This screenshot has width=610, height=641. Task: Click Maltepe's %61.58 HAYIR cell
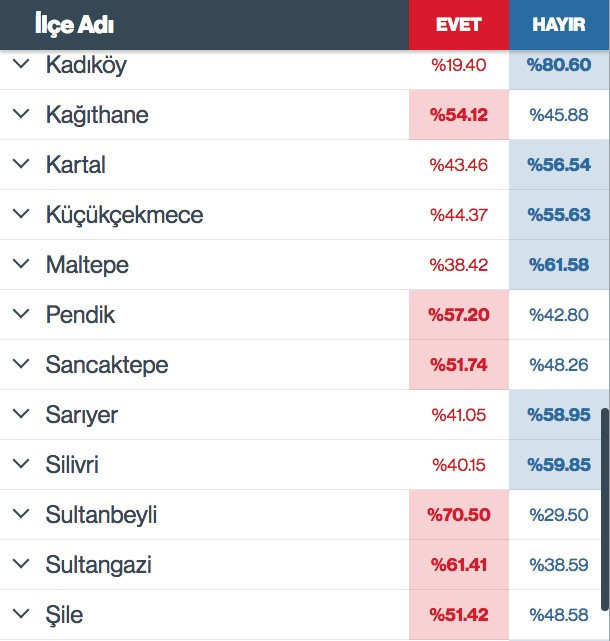(559, 265)
